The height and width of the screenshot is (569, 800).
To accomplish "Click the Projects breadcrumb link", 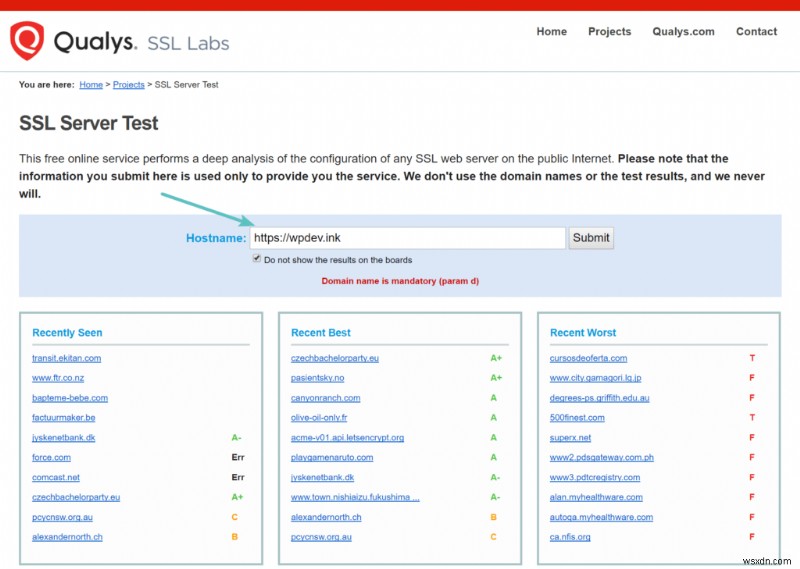I will coord(129,85).
